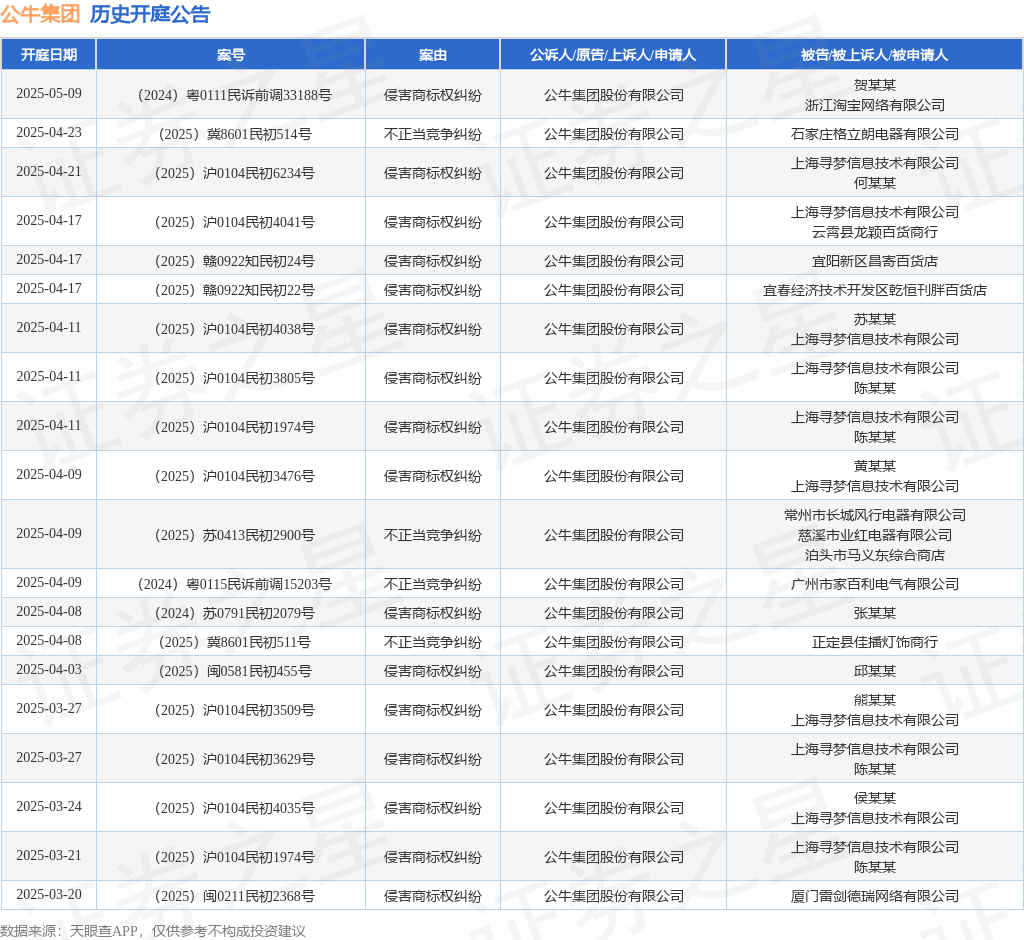Select the 案号 column header
The width and height of the screenshot is (1024, 940).
click(231, 55)
